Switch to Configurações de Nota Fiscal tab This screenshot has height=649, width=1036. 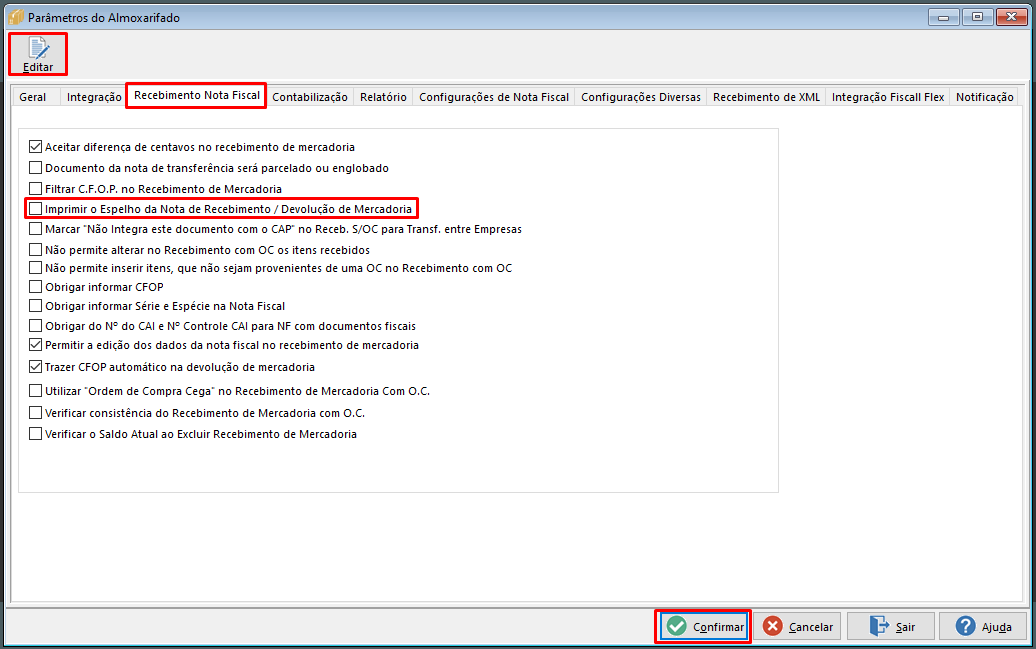click(x=494, y=97)
